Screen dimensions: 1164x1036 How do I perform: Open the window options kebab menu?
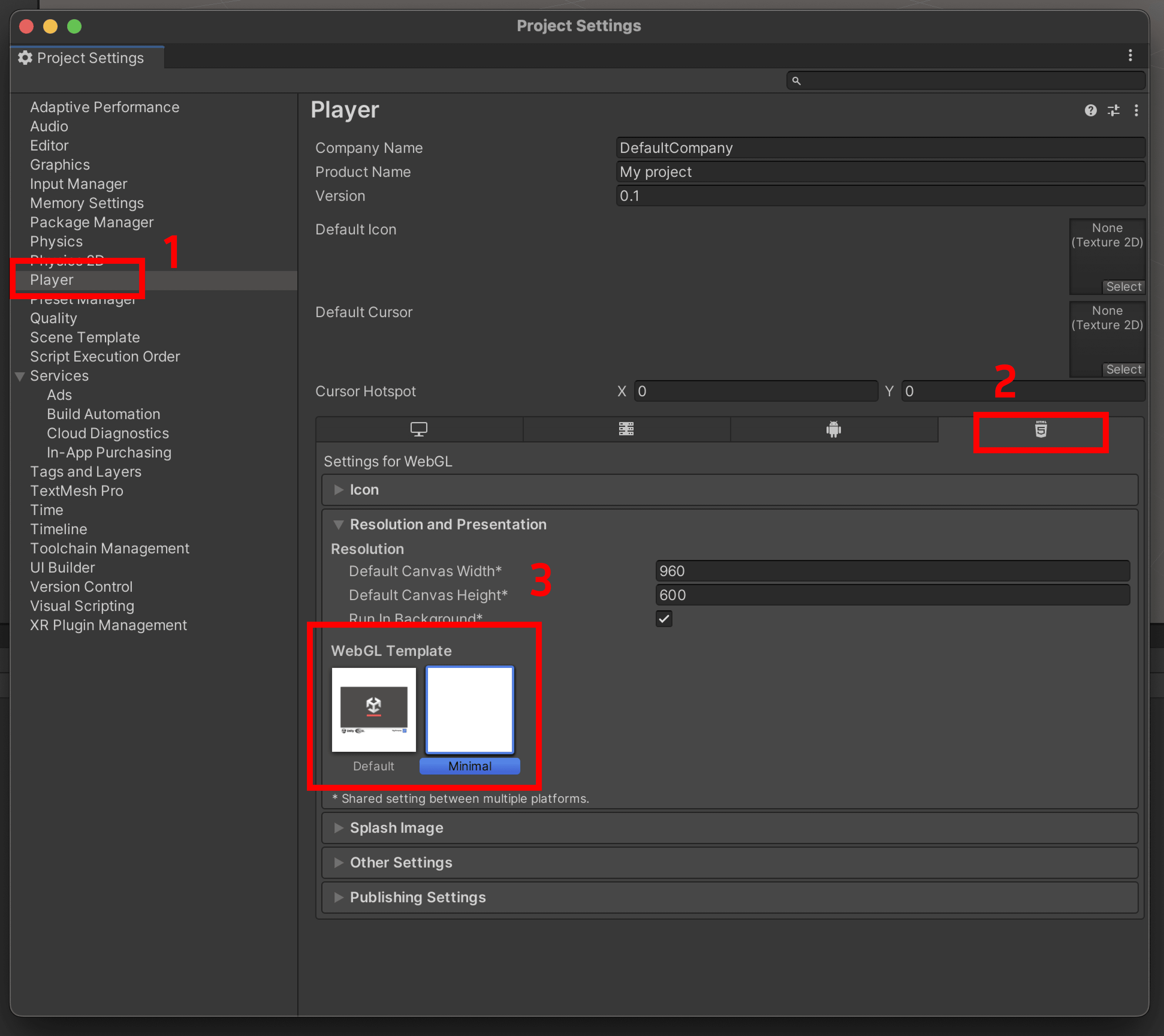click(1130, 56)
